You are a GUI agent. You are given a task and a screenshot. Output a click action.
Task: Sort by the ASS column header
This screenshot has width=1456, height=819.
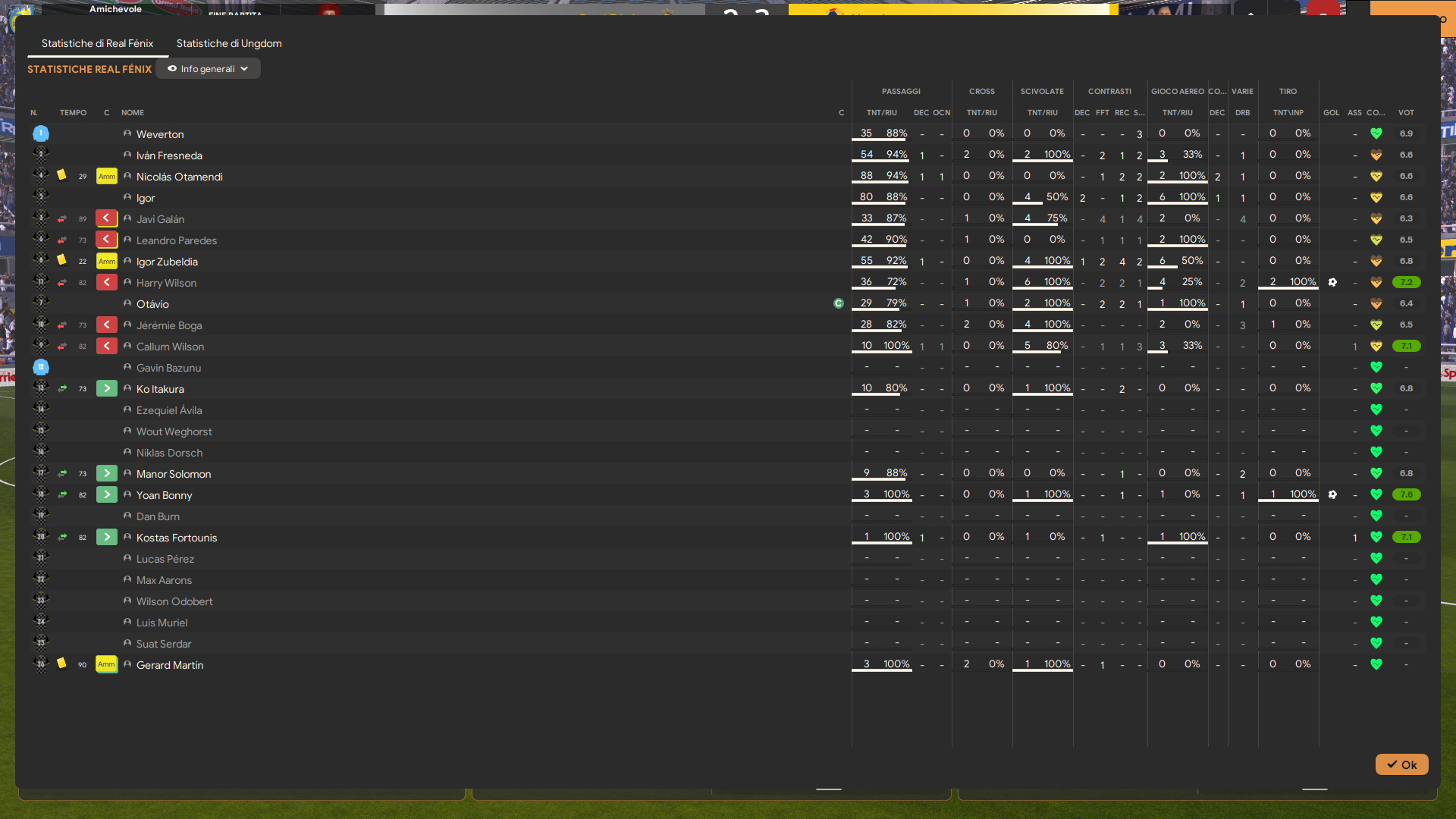coord(1354,112)
